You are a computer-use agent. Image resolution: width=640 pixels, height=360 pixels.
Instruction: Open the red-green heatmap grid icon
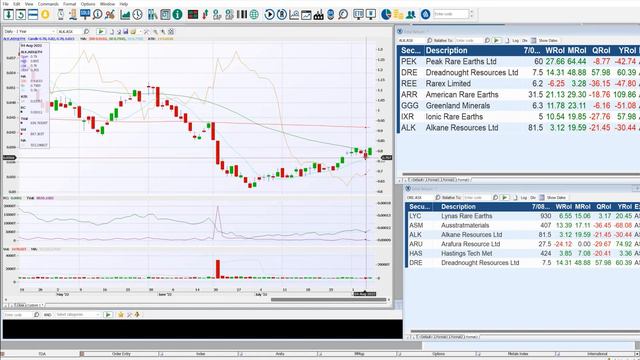193,15
